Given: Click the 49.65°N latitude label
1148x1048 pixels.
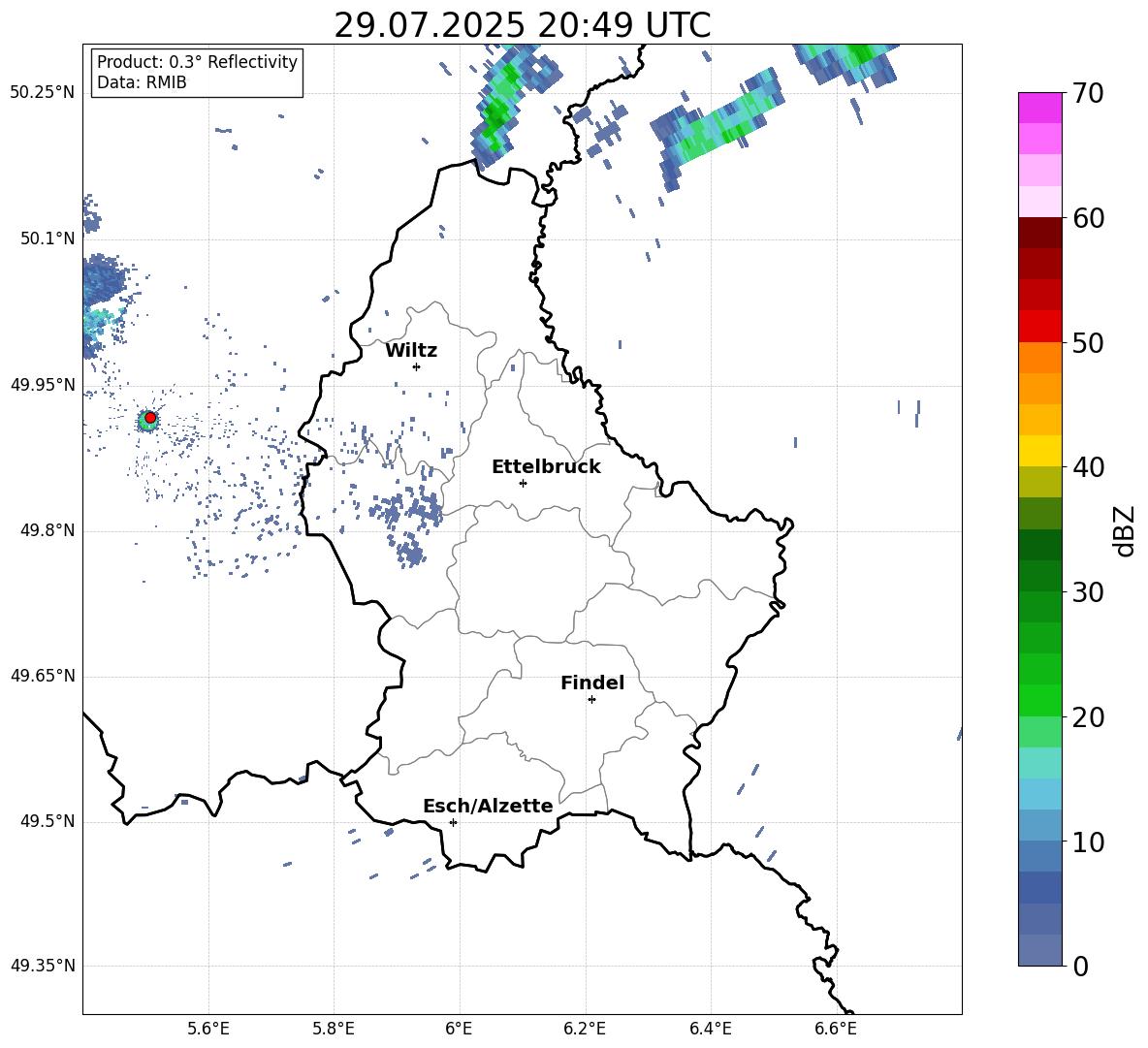Looking at the screenshot, I should [x=43, y=676].
